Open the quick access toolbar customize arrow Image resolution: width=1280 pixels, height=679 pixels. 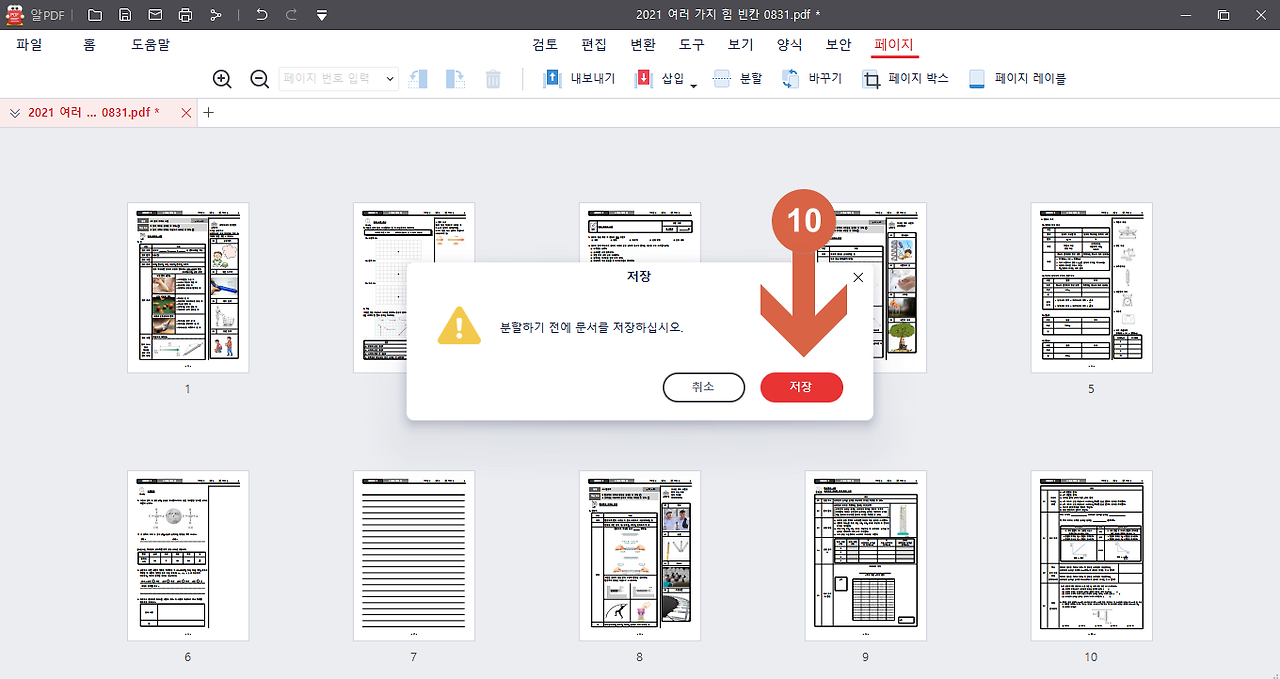pos(320,14)
